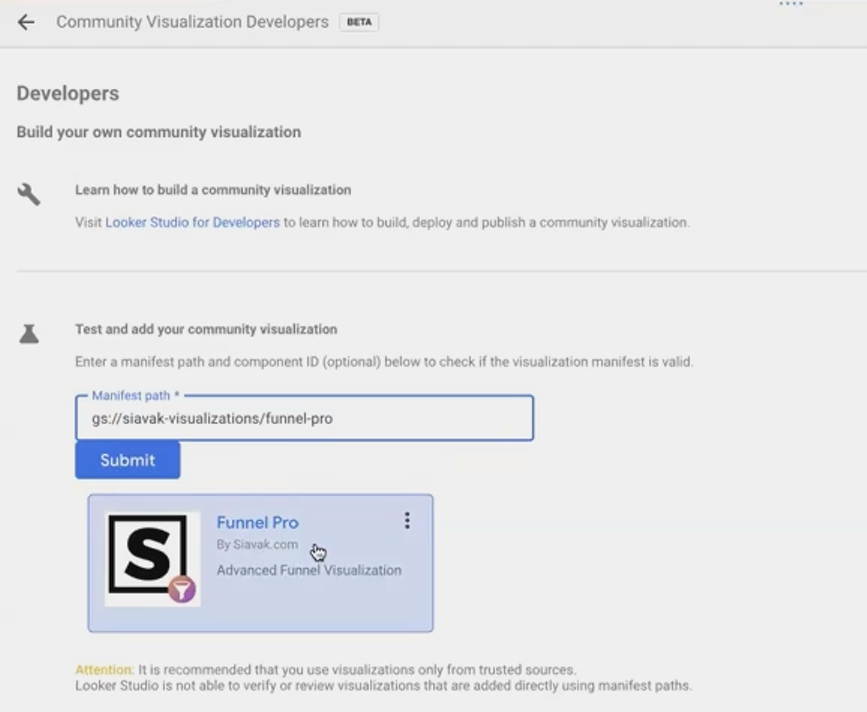Click the wrench icon beside Learn how to build
This screenshot has width=867, height=712.
pos(29,195)
